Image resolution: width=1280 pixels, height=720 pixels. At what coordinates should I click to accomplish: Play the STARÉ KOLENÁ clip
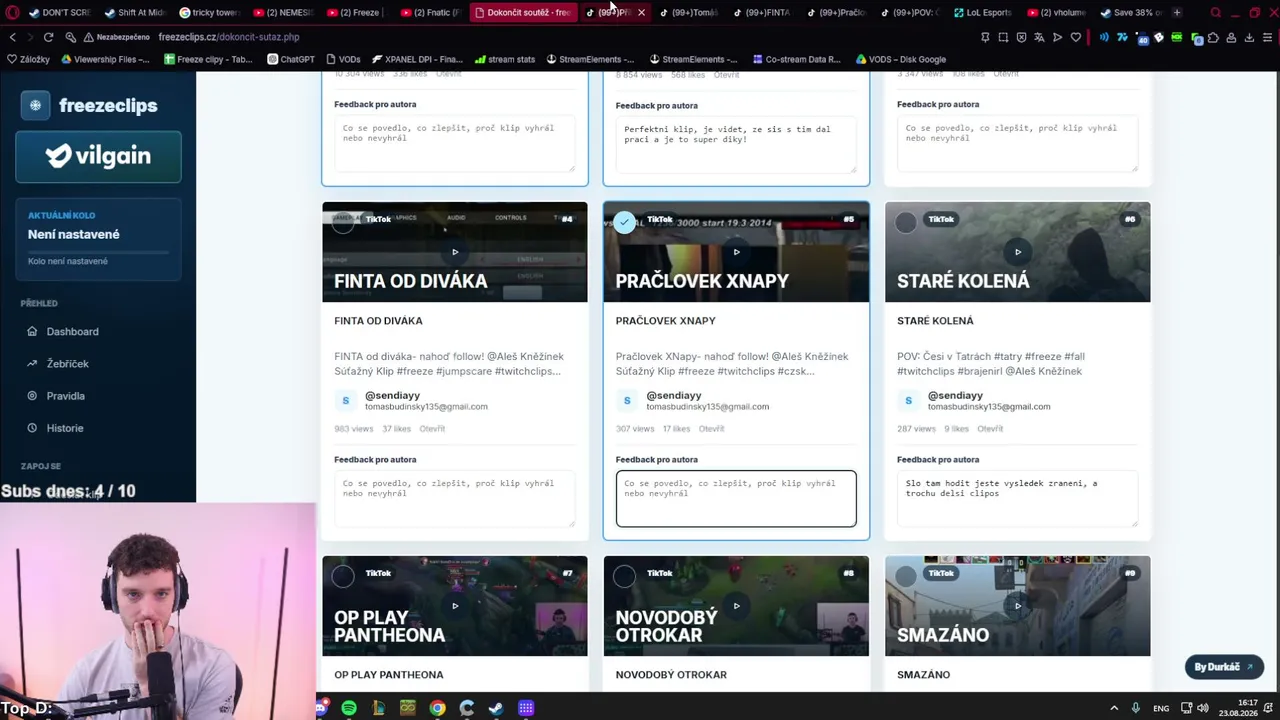(x=1018, y=252)
